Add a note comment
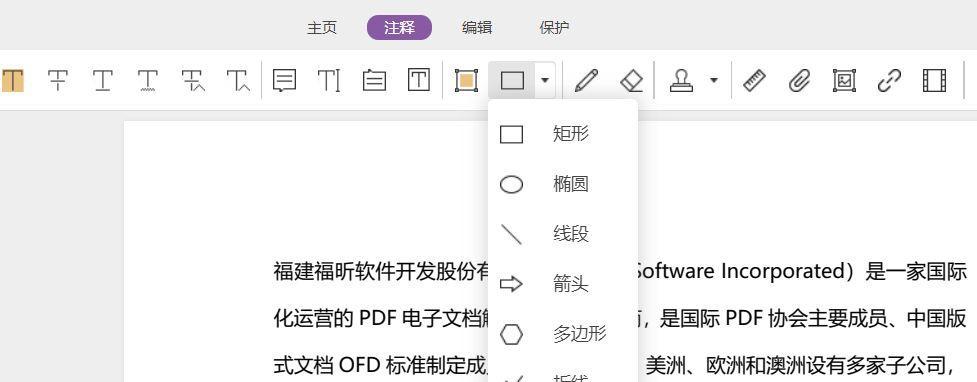 click(x=285, y=80)
